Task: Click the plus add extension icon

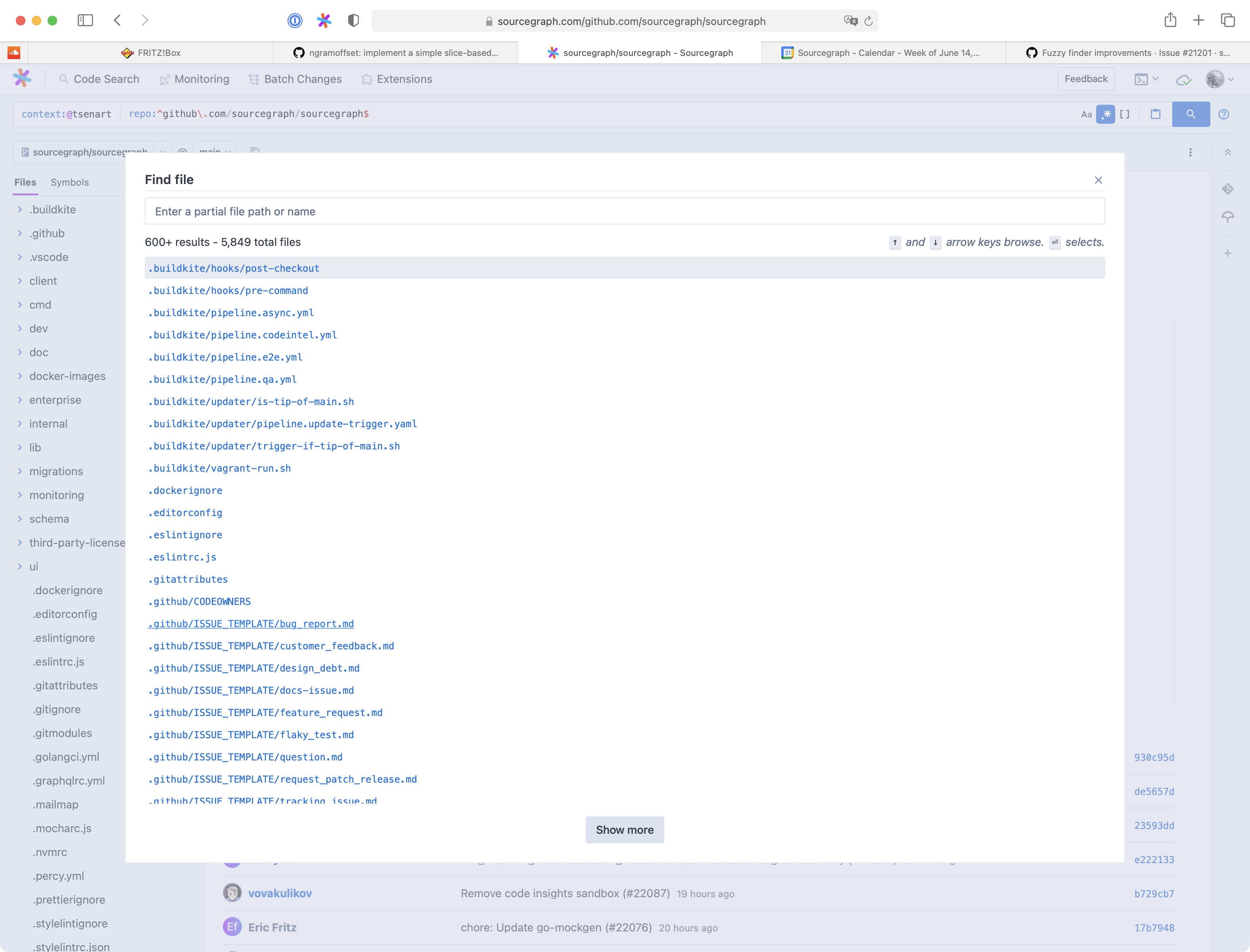Action: pyautogui.click(x=1227, y=253)
